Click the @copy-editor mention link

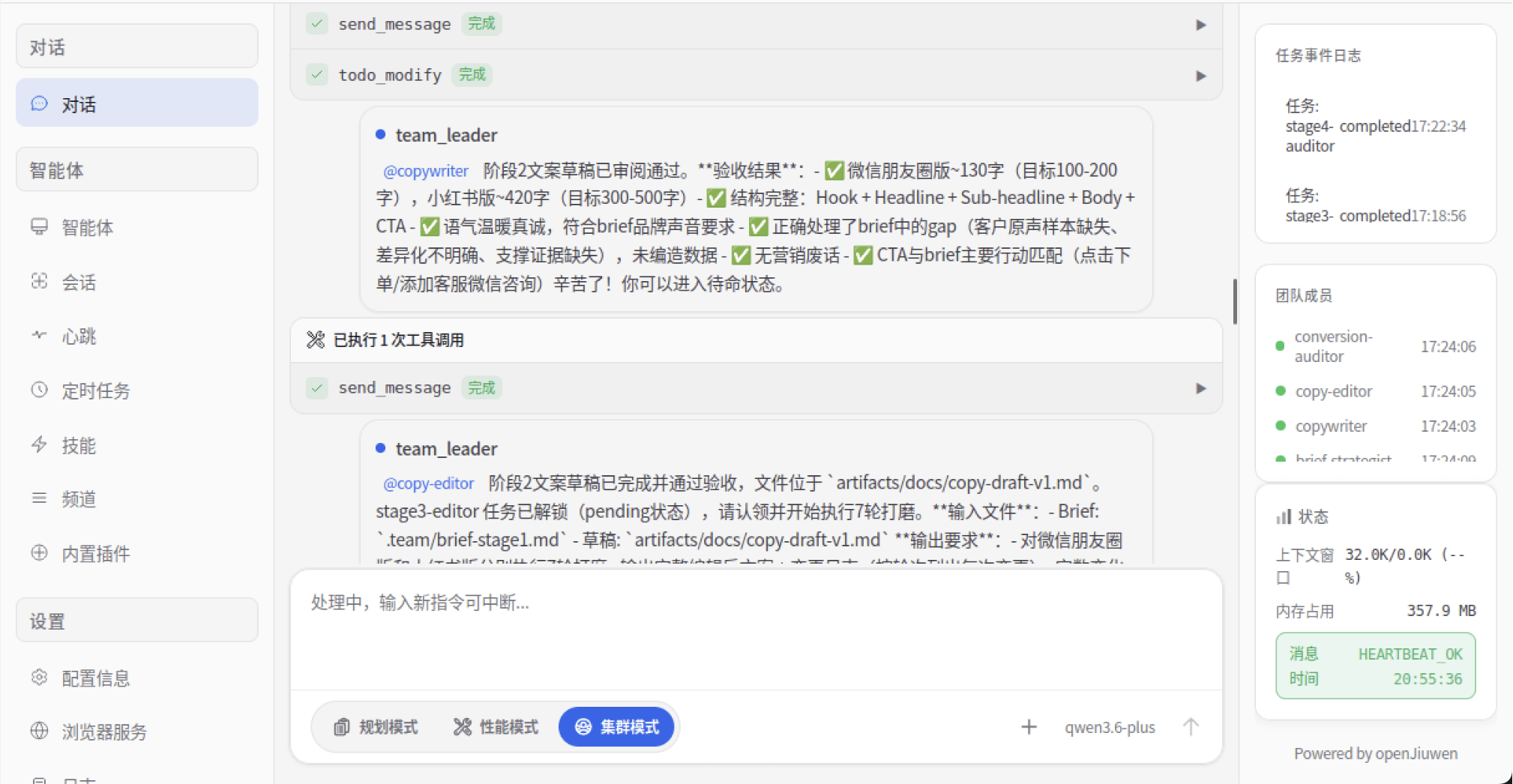click(x=428, y=483)
